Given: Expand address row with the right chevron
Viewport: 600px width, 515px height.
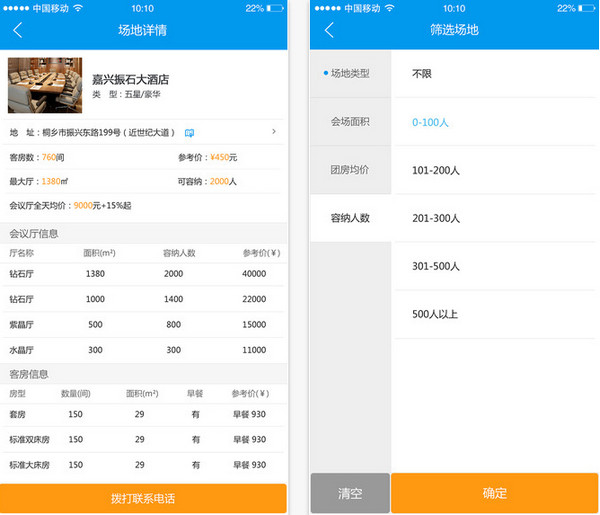Looking at the screenshot, I should 274,132.
